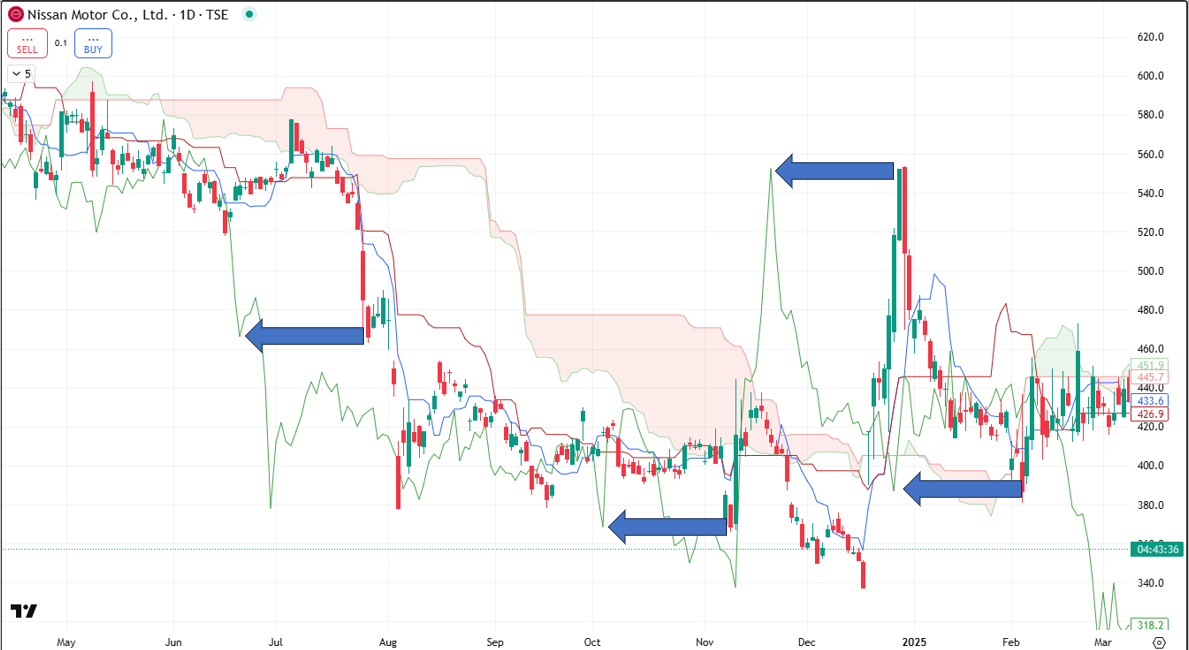Click the May label on time axis
Screen dimensions: 1189x650
67,642
